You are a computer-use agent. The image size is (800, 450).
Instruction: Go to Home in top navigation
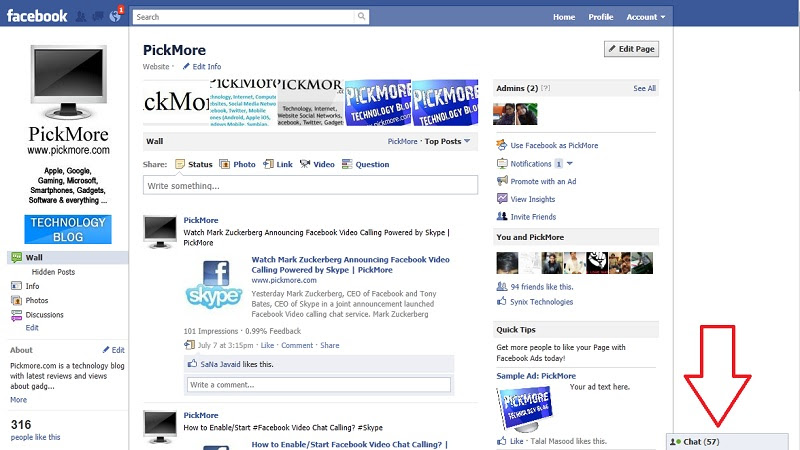[x=564, y=17]
